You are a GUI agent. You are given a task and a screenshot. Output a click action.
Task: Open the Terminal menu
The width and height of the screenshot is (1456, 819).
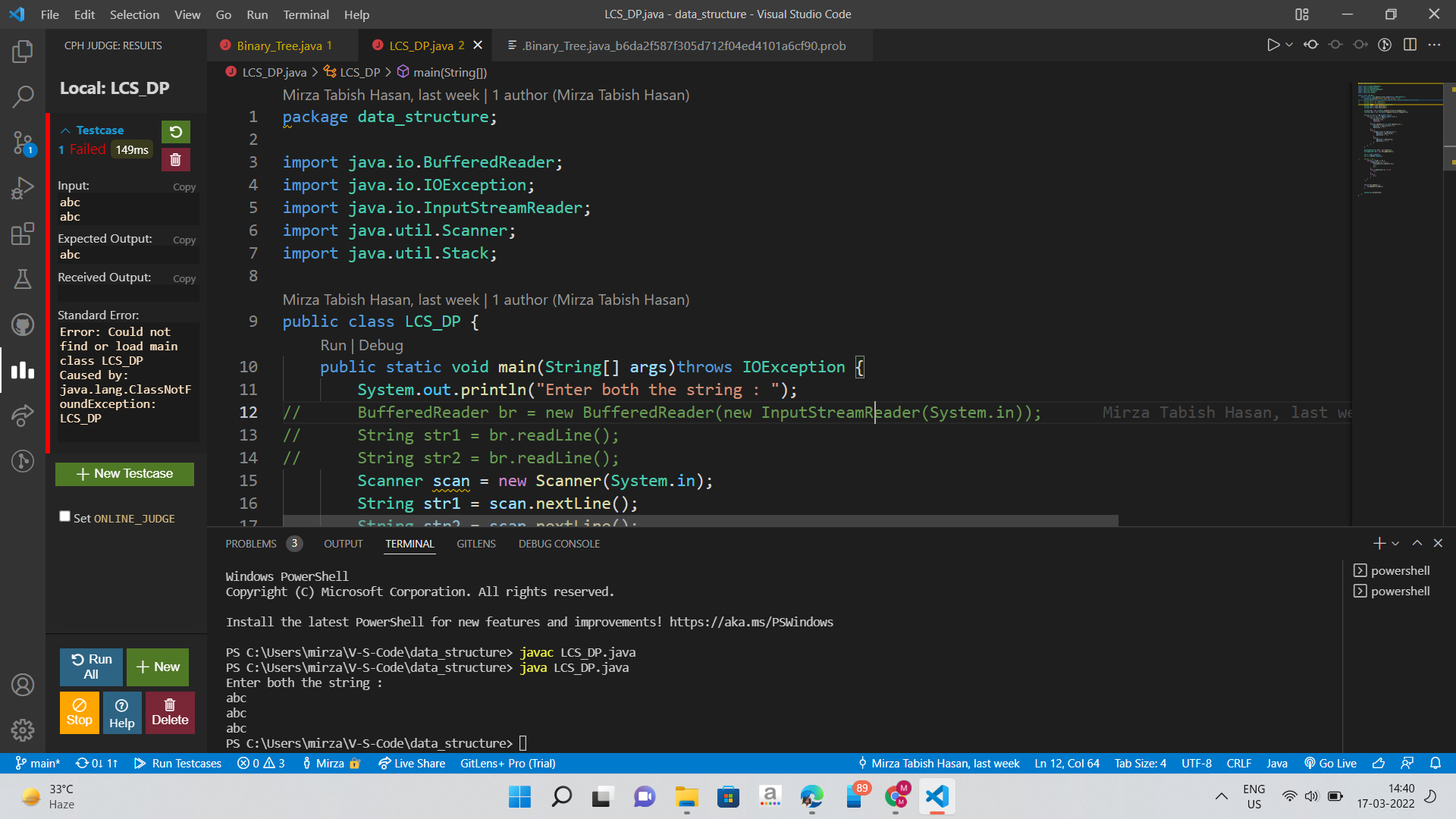tap(306, 14)
